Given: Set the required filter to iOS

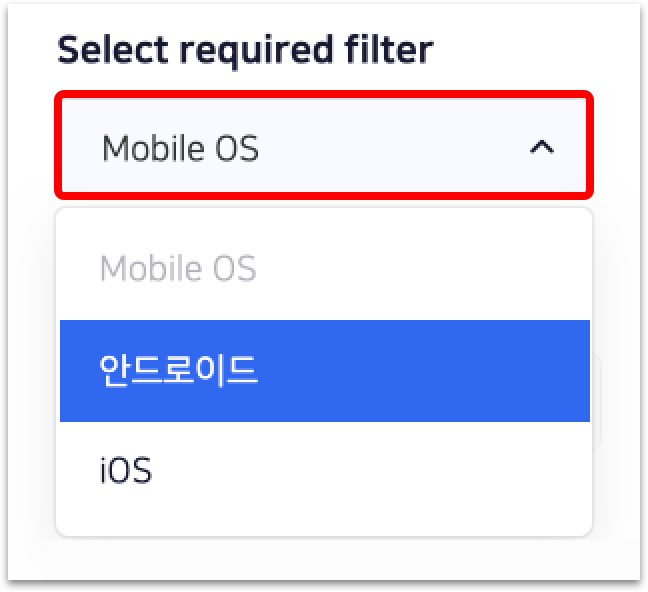Looking at the screenshot, I should pos(126,470).
